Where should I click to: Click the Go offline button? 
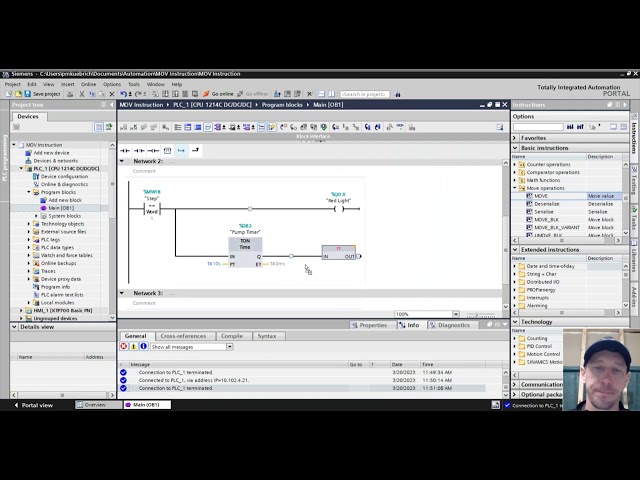coord(253,94)
